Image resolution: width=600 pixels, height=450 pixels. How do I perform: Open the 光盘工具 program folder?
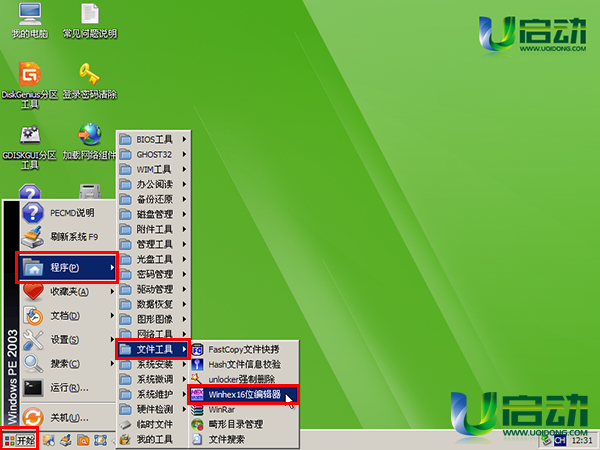(153, 259)
